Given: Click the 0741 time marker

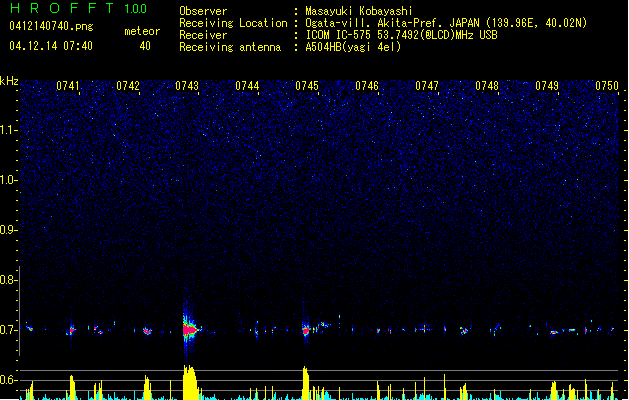Looking at the screenshot, I should tap(67, 85).
